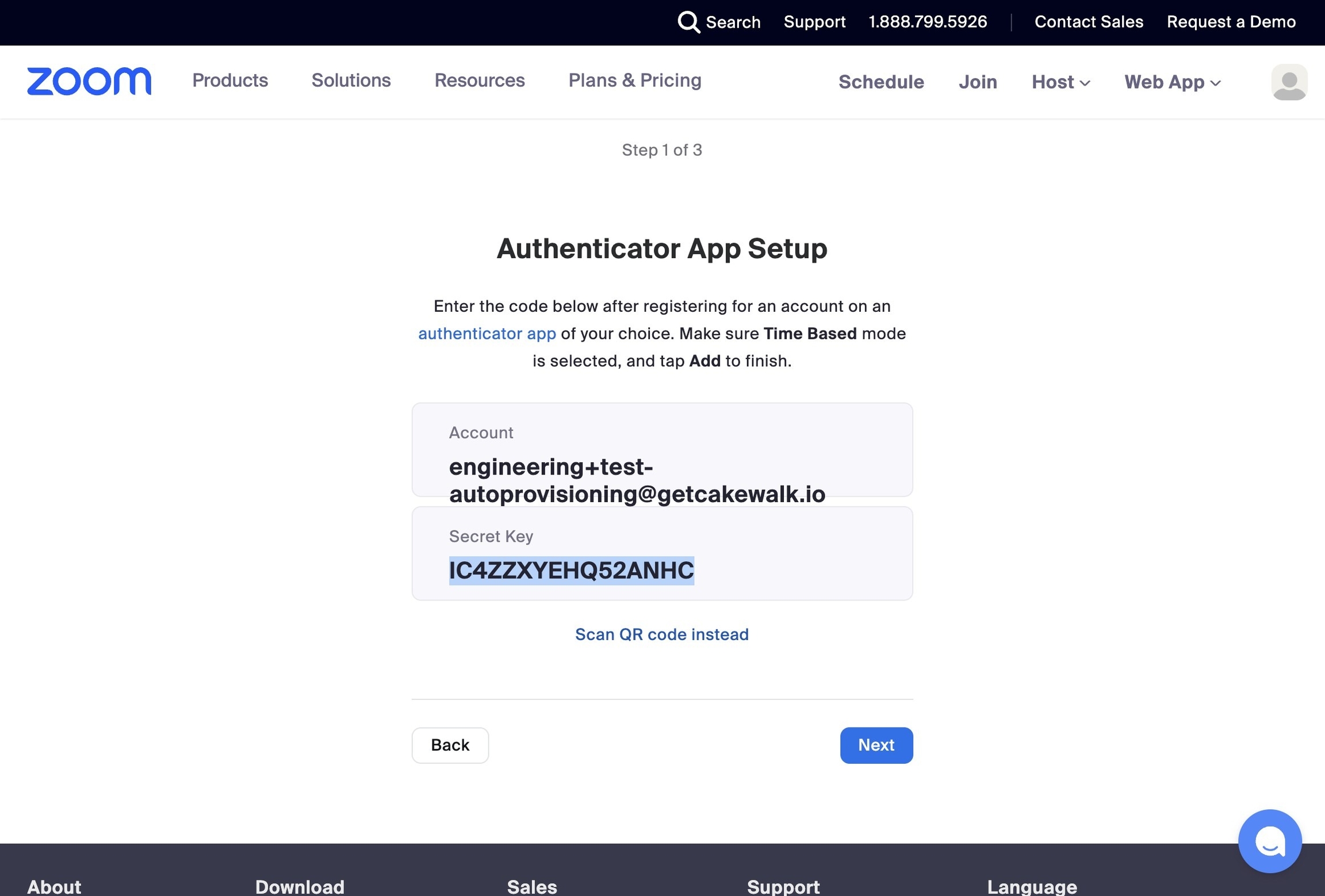The image size is (1325, 896).
Task: Click Contact Sales
Action: 1089,22
